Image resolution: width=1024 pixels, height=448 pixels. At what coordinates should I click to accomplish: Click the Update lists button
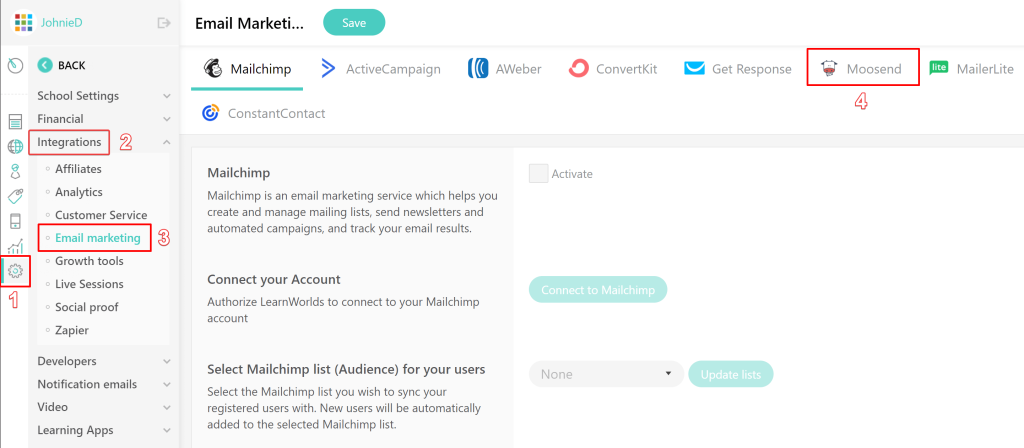pyautogui.click(x=730, y=374)
